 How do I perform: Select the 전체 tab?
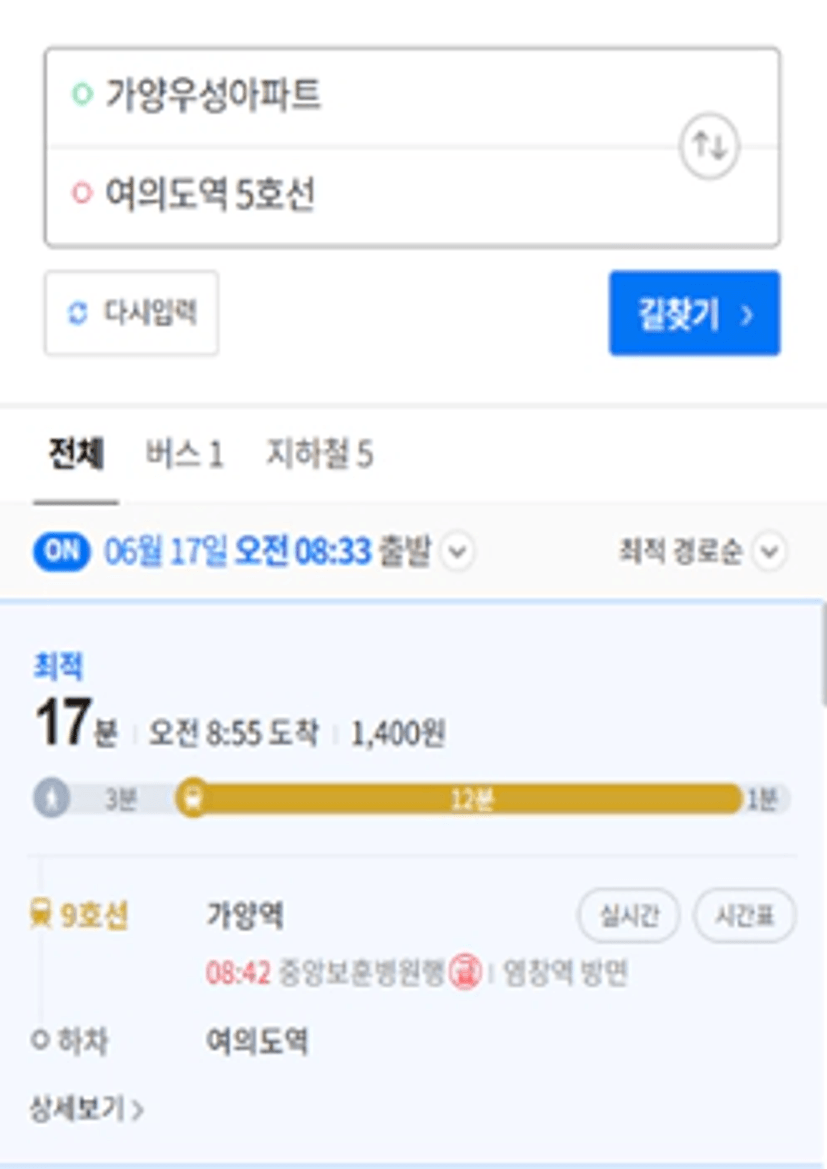[x=76, y=454]
